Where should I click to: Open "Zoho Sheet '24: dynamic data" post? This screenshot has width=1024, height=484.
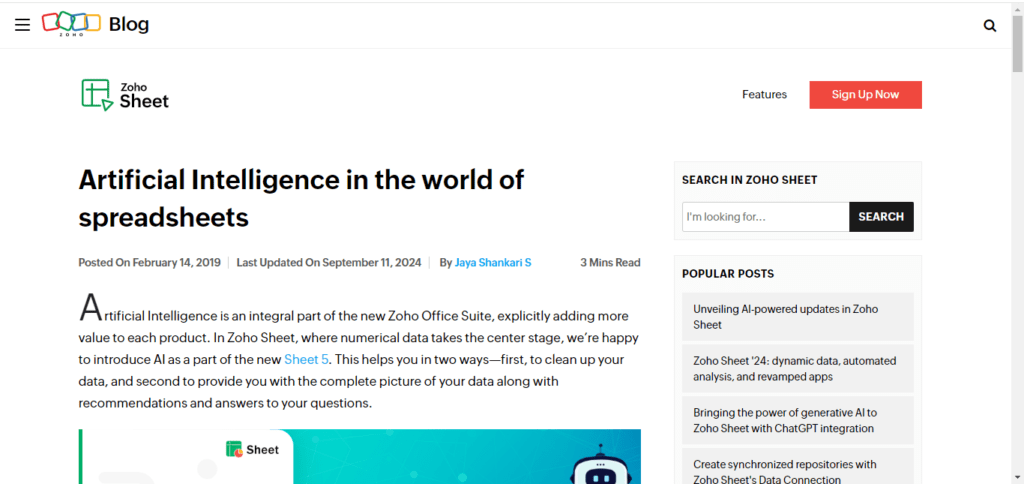(x=795, y=369)
